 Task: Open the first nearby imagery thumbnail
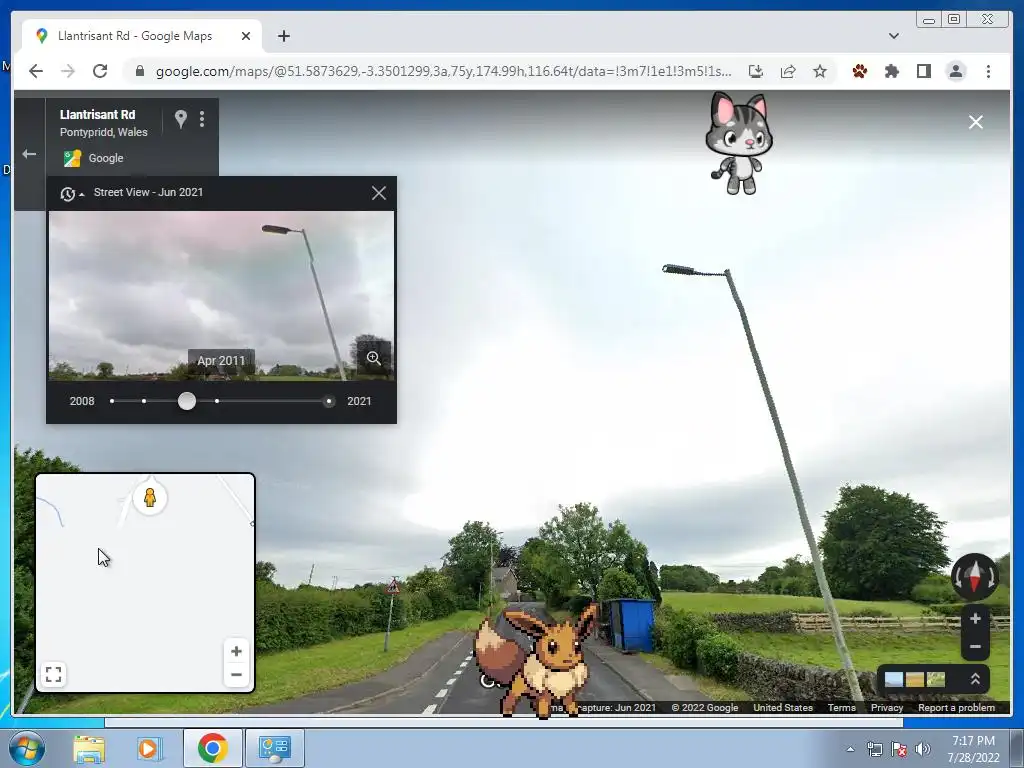point(893,679)
